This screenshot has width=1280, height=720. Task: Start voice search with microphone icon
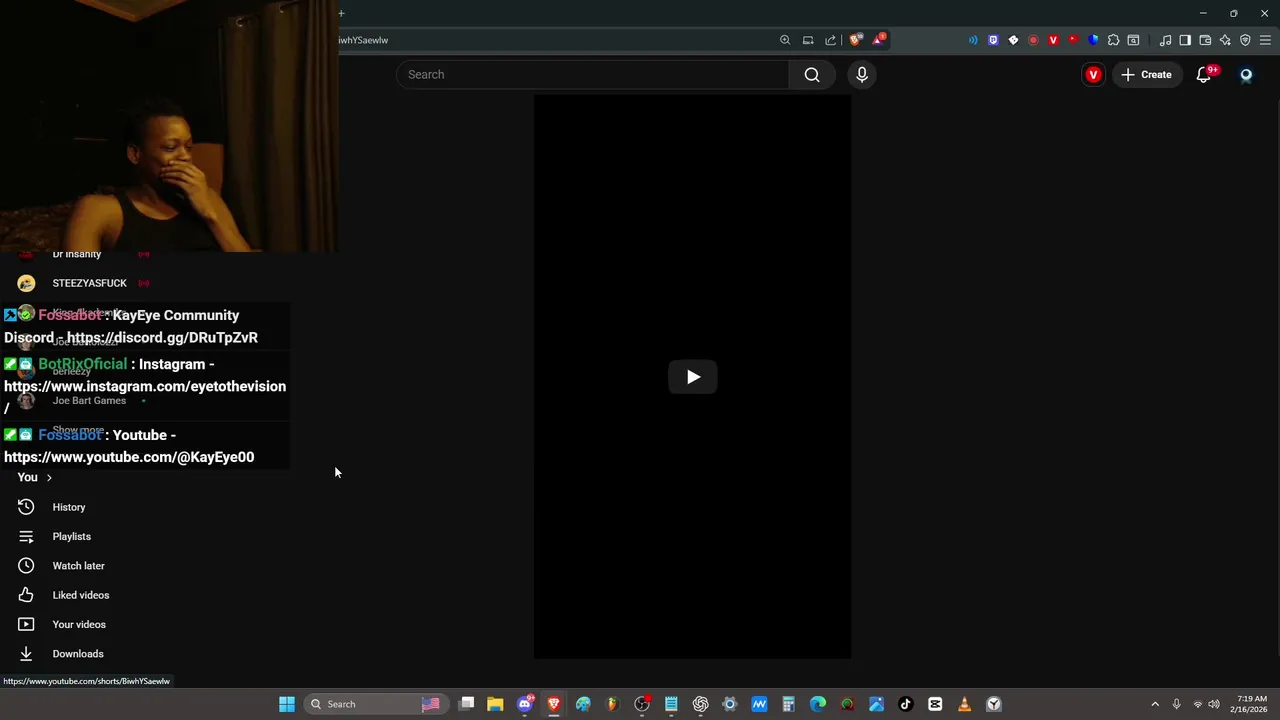coord(861,75)
